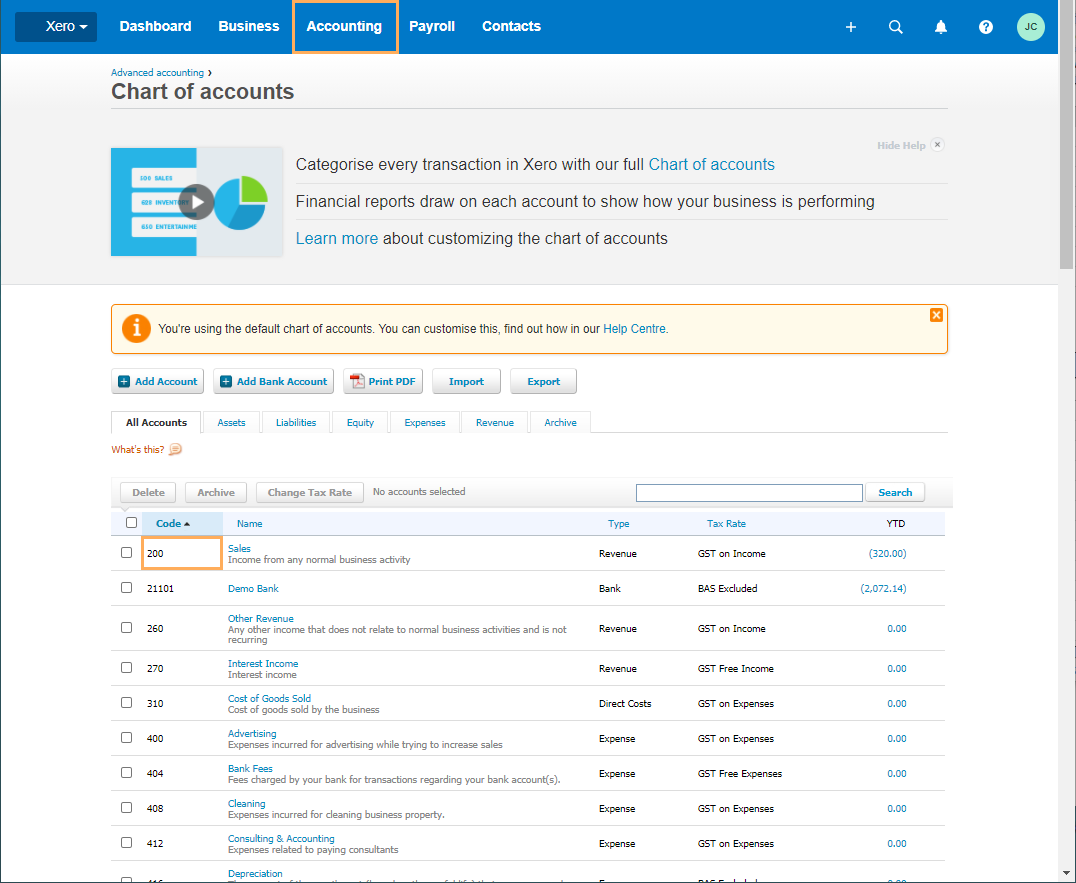The image size is (1076, 883).
Task: Click the What's this speech bubble icon
Action: 176,449
